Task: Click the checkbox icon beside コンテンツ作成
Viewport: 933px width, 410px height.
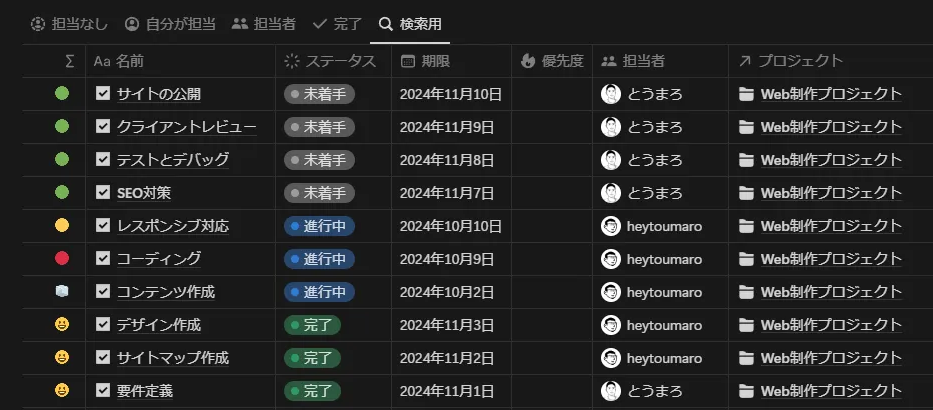Action: (x=103, y=292)
